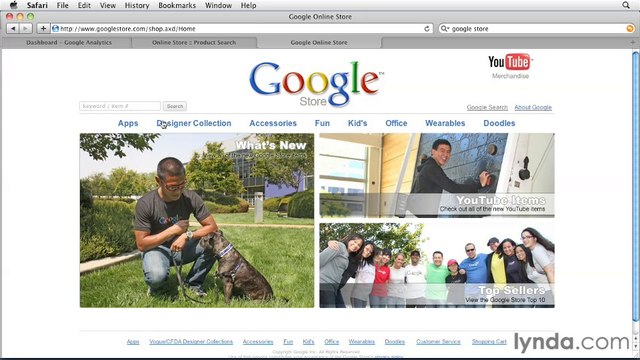Open the File menu

[x=62, y=5]
